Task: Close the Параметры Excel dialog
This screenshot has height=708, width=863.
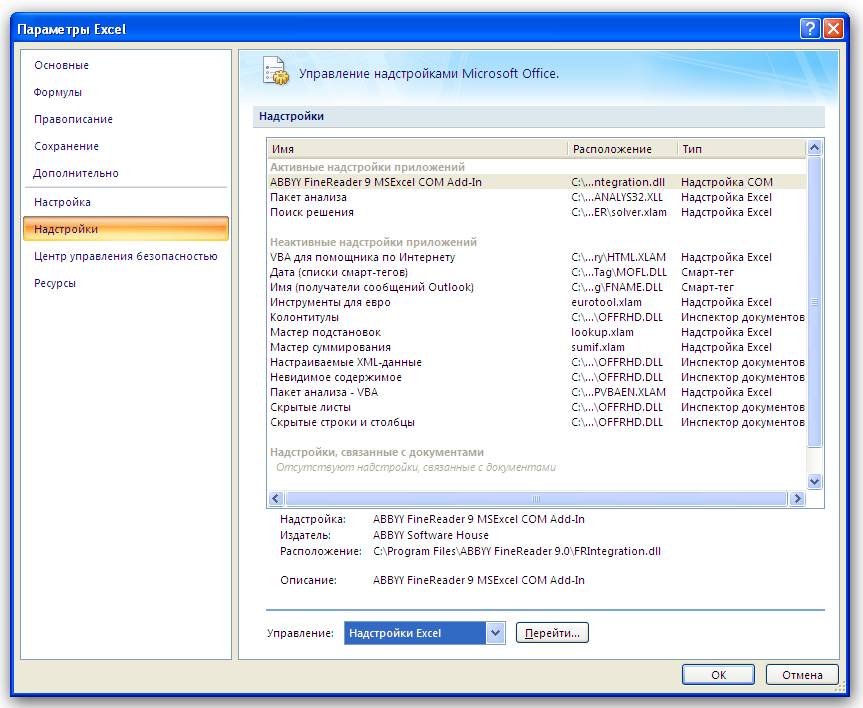Action: 833,29
